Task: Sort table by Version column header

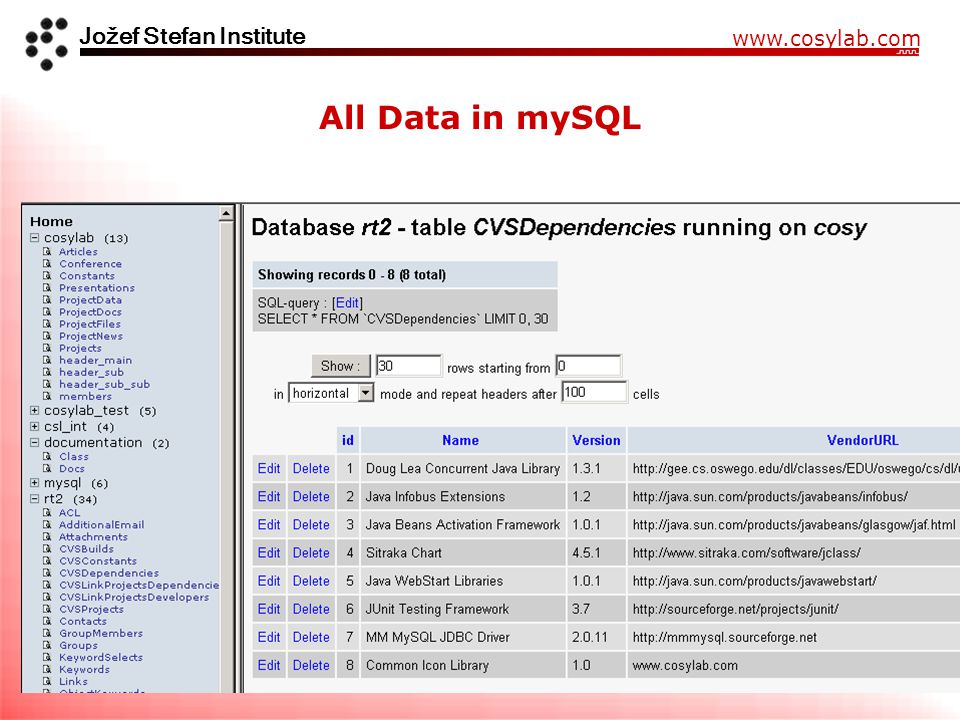Action: (x=596, y=440)
